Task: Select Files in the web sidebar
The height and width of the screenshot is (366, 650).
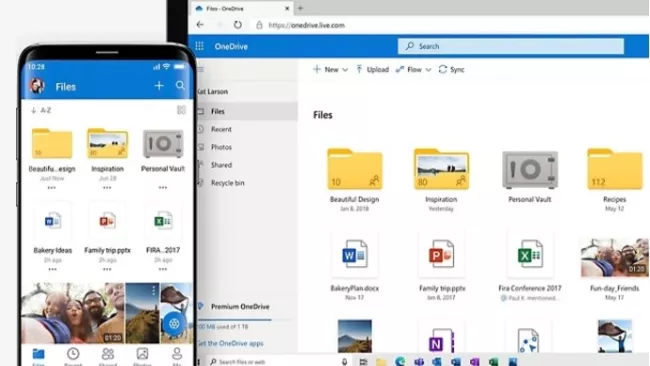Action: 247,111
